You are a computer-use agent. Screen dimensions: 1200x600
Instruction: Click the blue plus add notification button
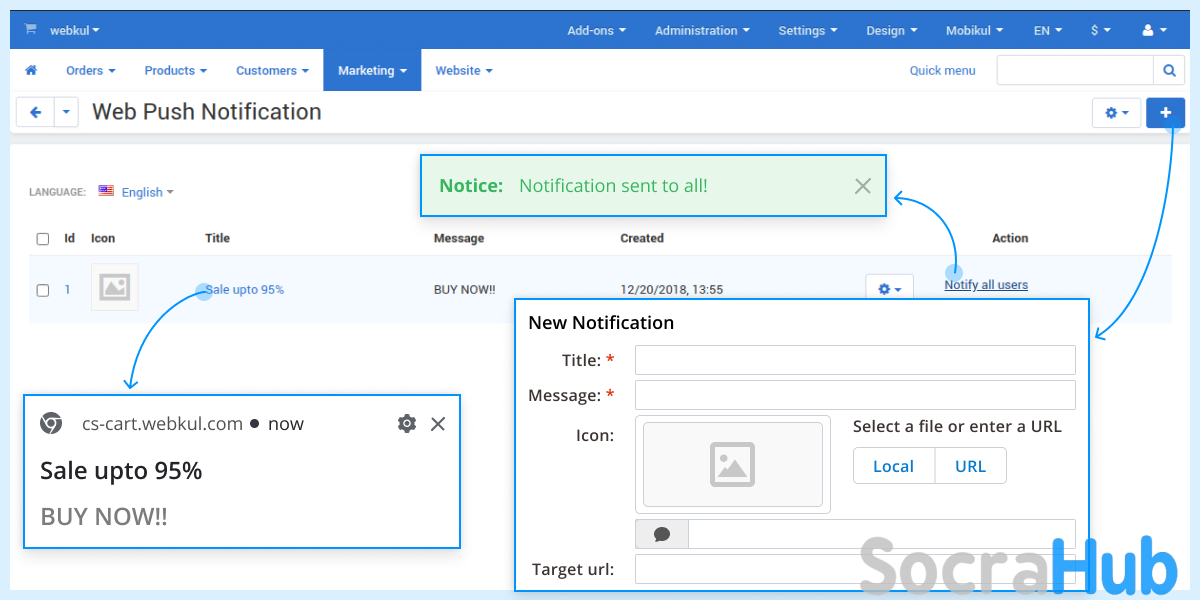1165,113
